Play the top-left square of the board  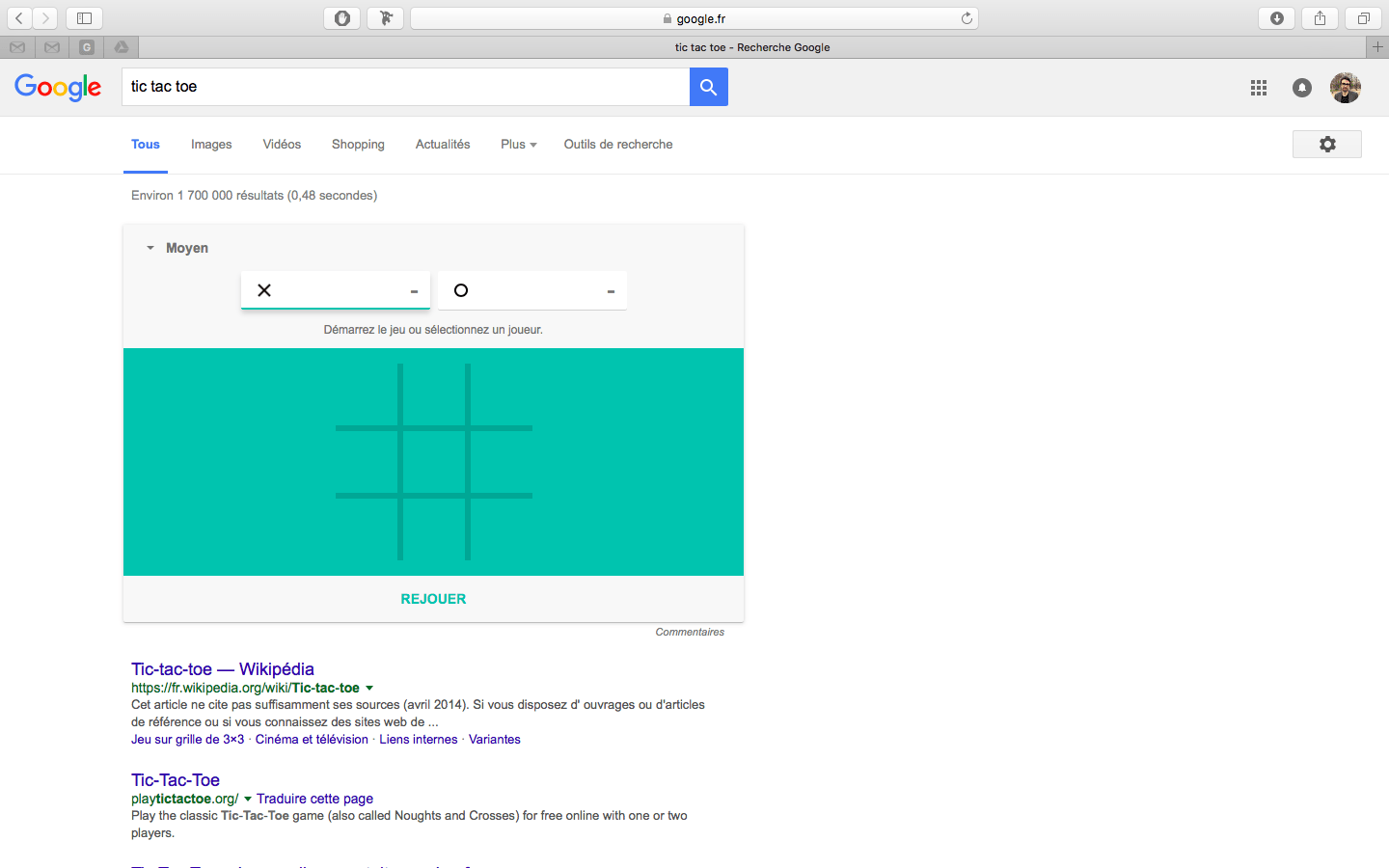(367, 394)
